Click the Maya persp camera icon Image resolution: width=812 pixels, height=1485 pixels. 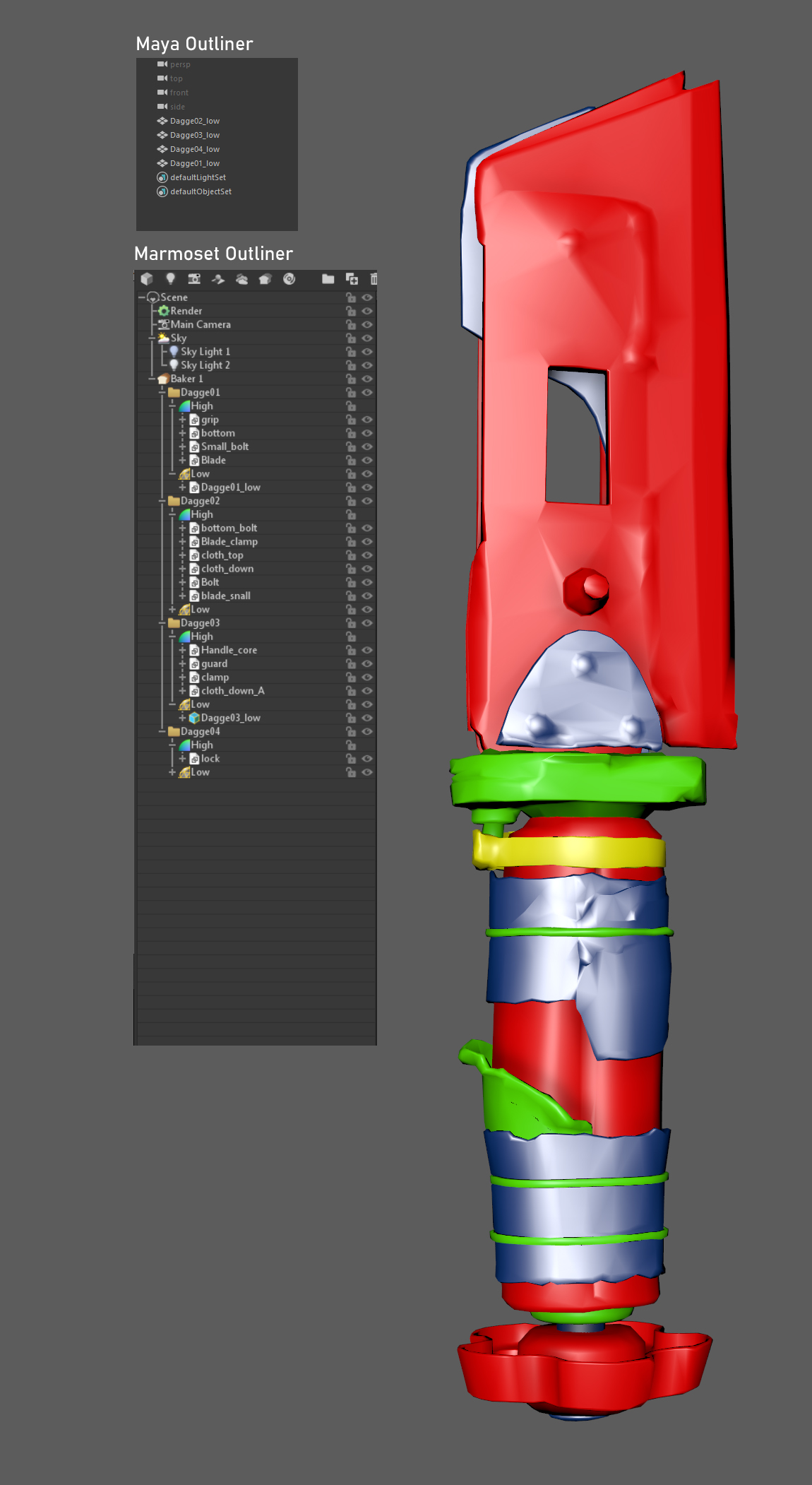tap(162, 64)
